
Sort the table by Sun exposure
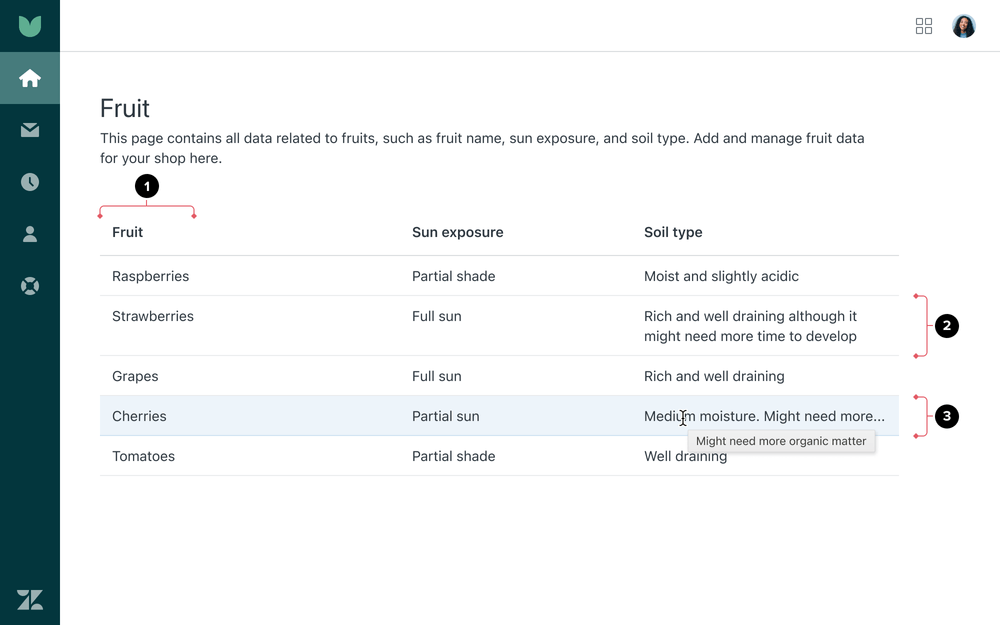point(457,232)
